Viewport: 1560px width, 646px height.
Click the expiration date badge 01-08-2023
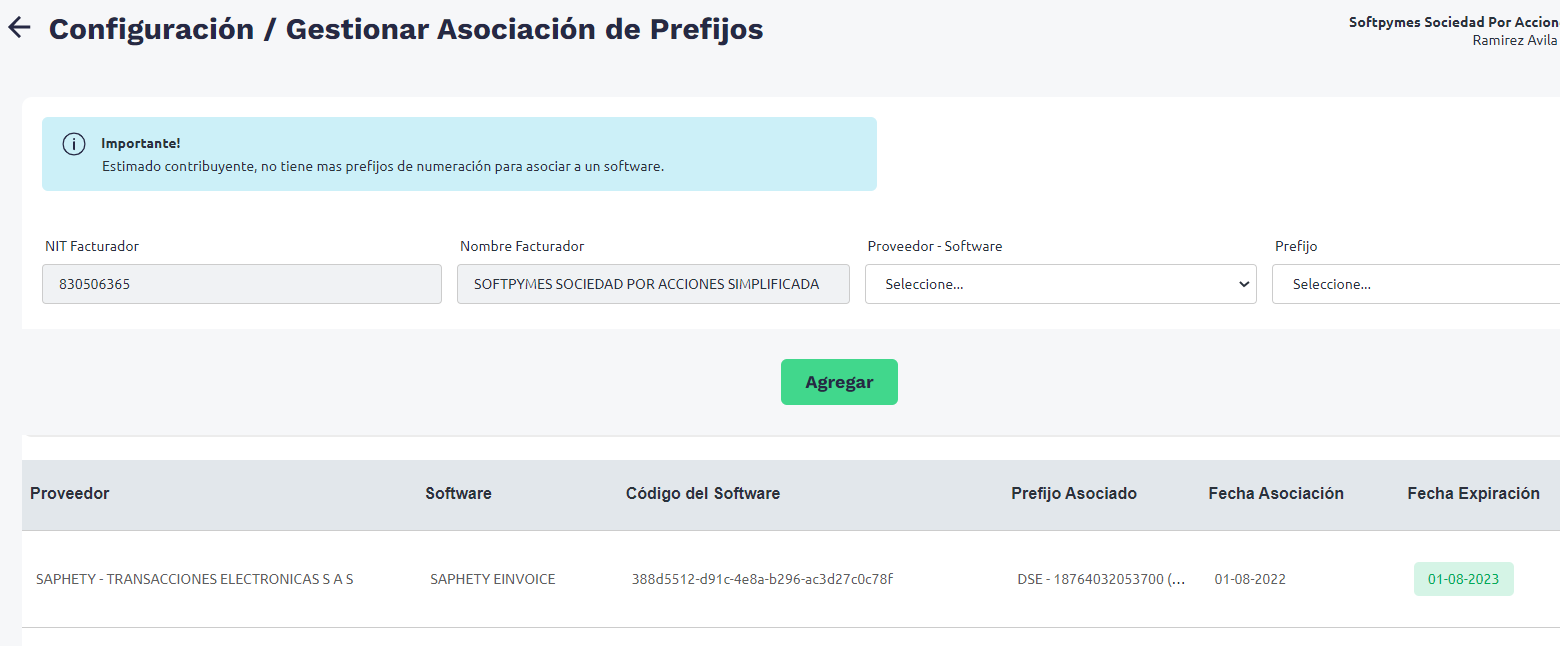click(x=1464, y=579)
